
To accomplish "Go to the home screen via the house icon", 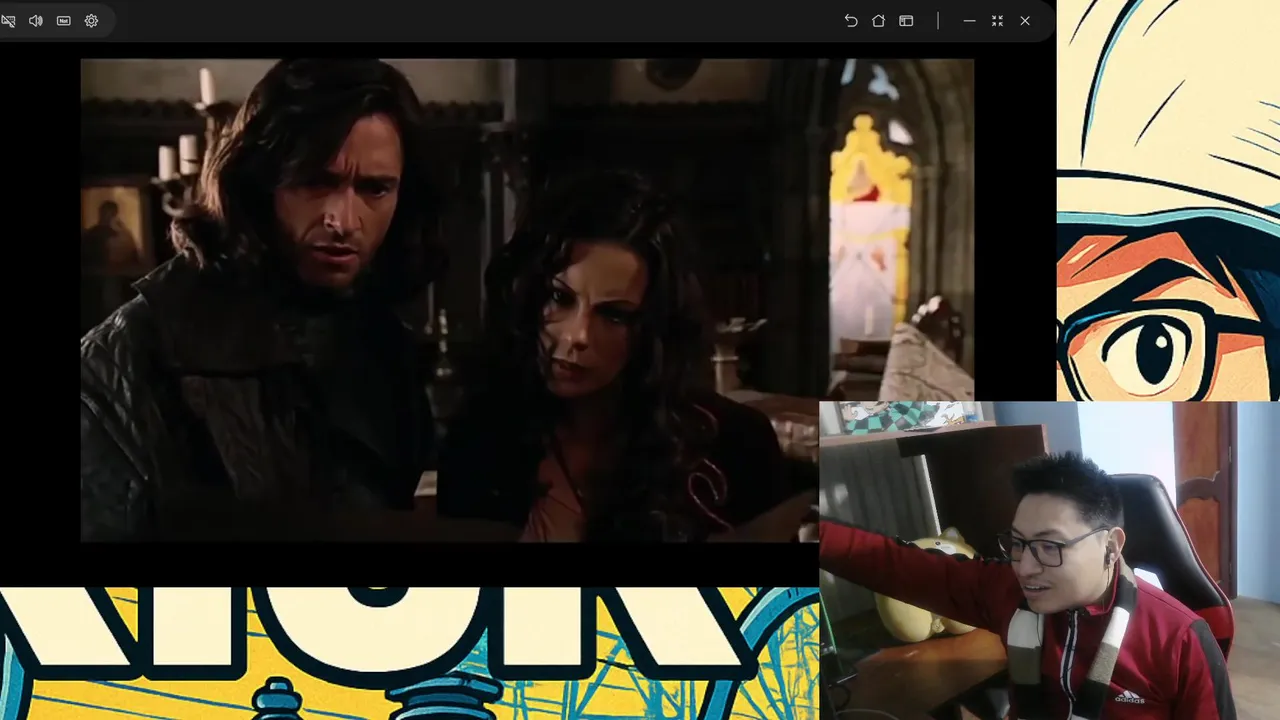I will [x=879, y=21].
